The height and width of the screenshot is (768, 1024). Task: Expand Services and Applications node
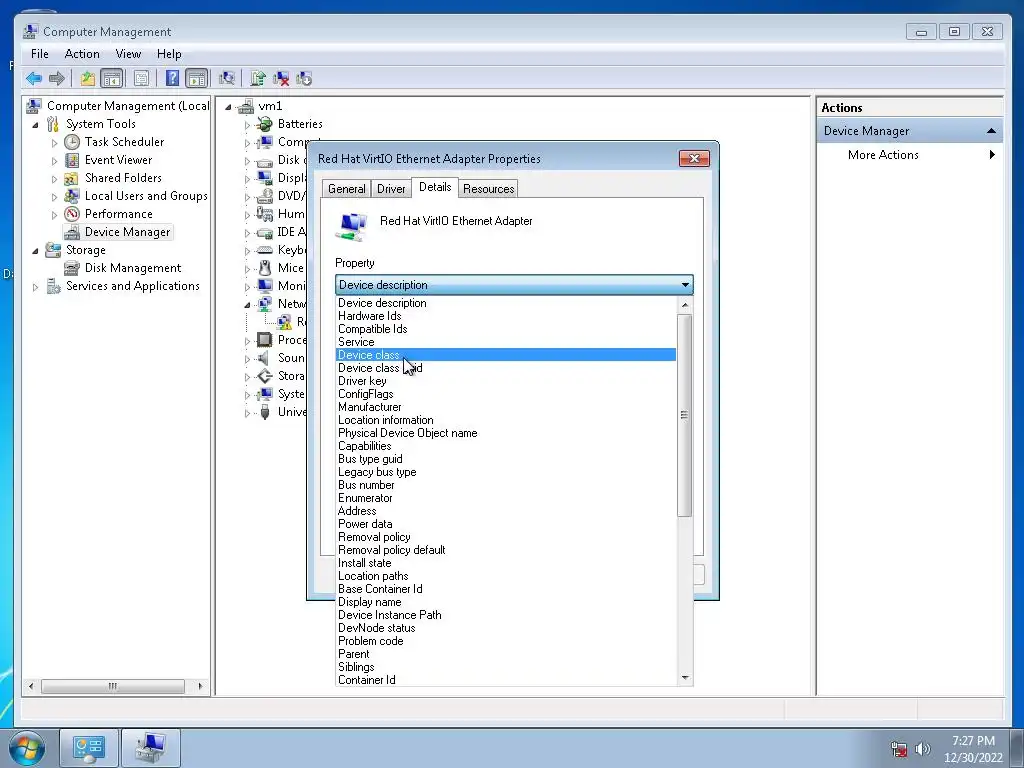click(x=35, y=287)
